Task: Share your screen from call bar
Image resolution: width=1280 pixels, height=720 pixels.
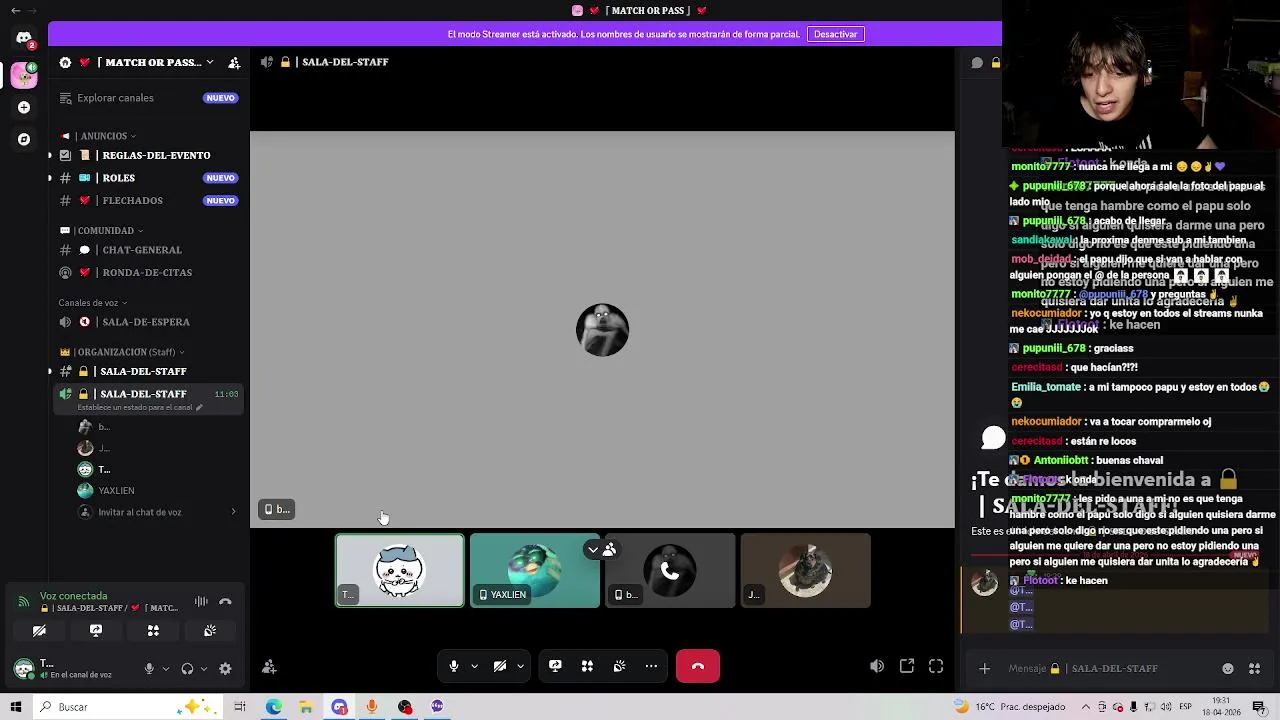Action: (x=555, y=666)
